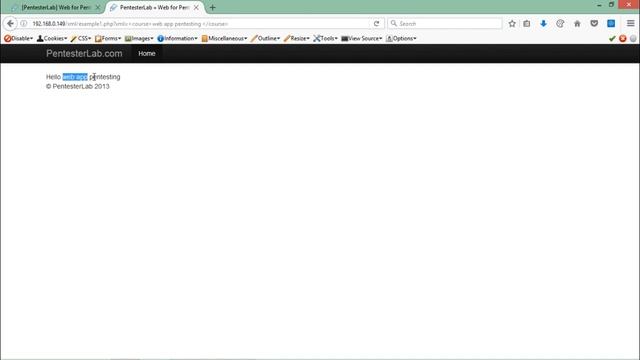The height and width of the screenshot is (360, 640).
Task: Click the red error icon in toolbar
Action: (622, 38)
